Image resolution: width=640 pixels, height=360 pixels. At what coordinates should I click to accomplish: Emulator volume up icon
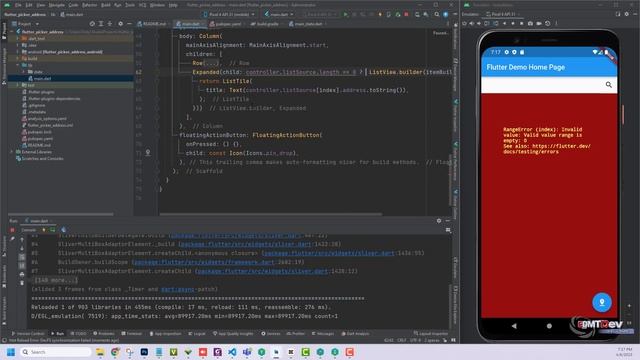[472, 23]
